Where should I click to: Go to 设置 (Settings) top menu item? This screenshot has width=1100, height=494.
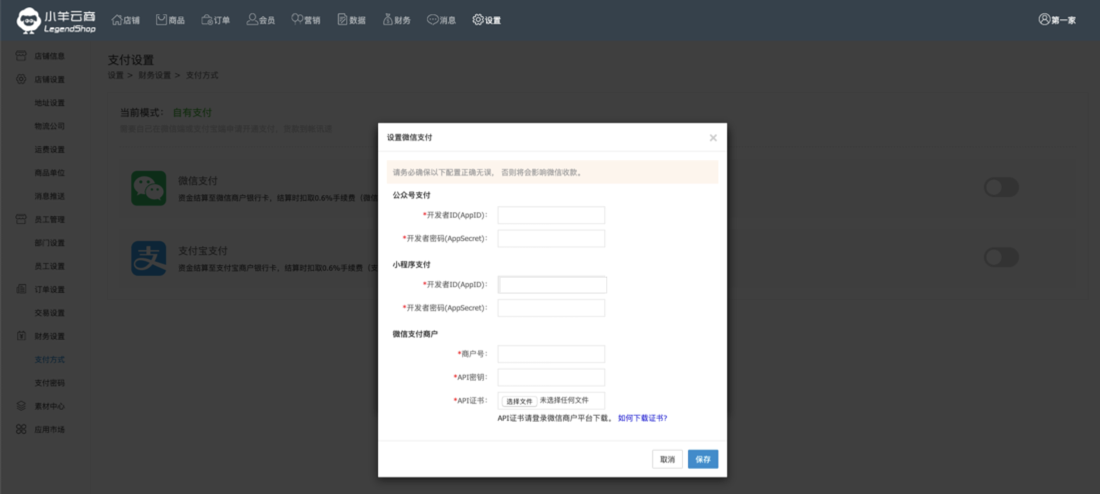(x=487, y=20)
